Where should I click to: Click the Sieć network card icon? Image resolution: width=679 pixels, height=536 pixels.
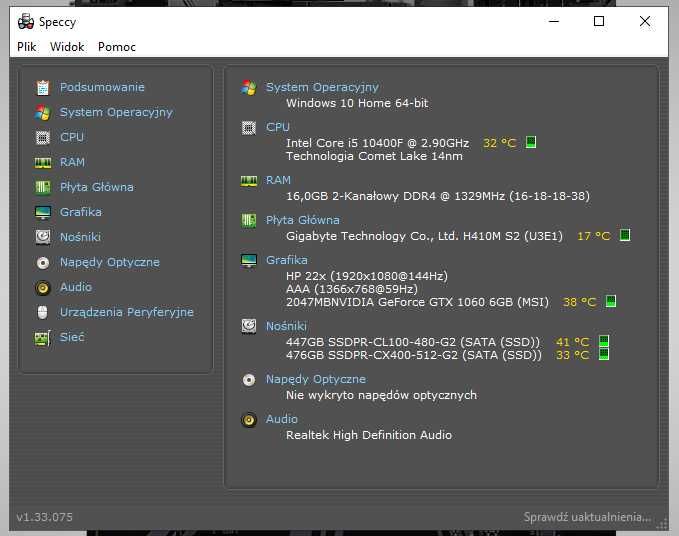42,337
